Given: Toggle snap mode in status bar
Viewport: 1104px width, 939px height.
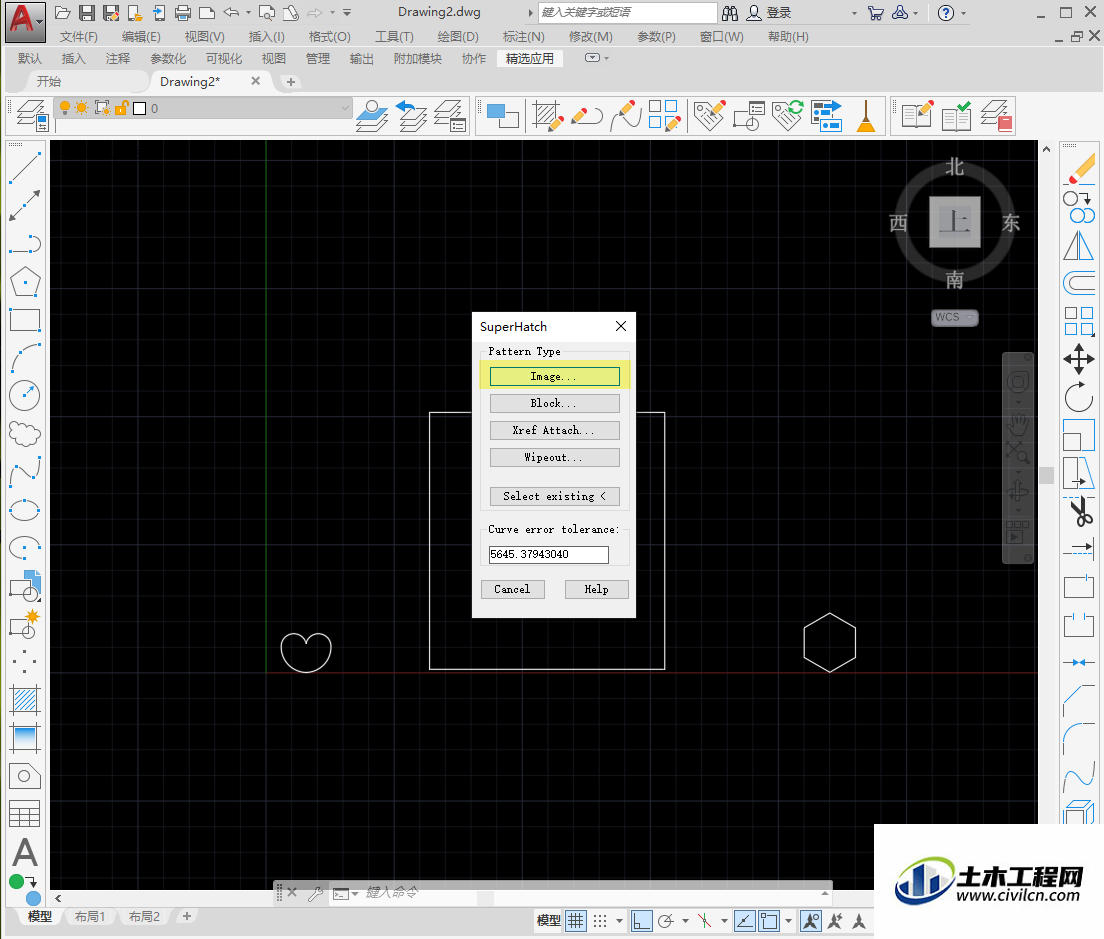Looking at the screenshot, I should point(600,921).
